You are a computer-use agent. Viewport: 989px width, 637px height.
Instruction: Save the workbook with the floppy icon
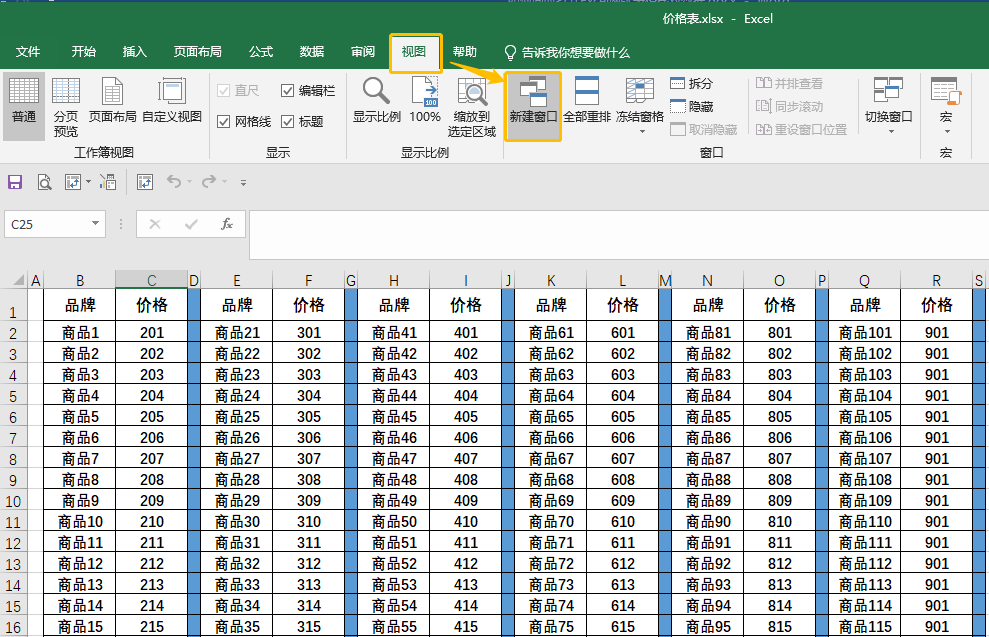coord(15,182)
